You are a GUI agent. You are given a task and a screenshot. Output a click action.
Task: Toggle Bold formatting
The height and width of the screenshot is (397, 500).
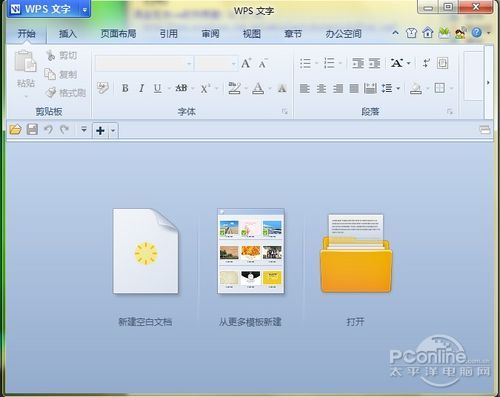125,88
